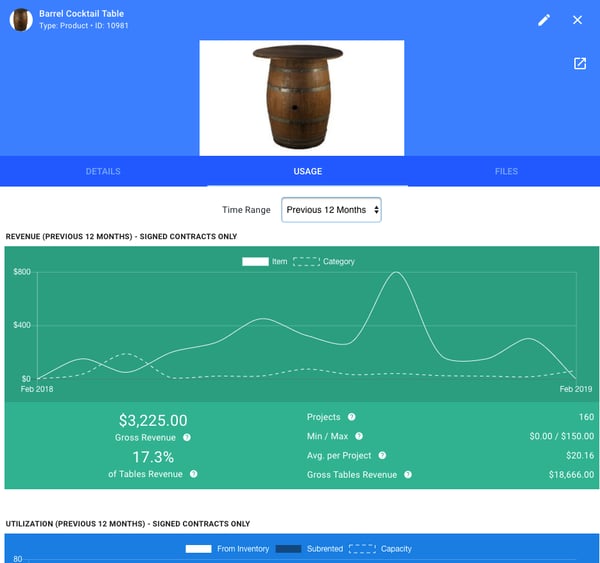600x563 pixels.
Task: Toggle the Capacity legend item
Action: point(380,549)
